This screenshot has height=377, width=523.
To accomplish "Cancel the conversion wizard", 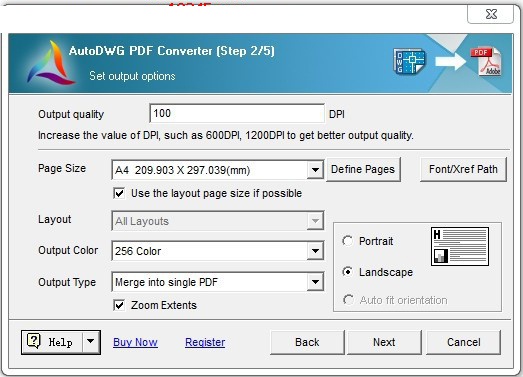I will [464, 342].
